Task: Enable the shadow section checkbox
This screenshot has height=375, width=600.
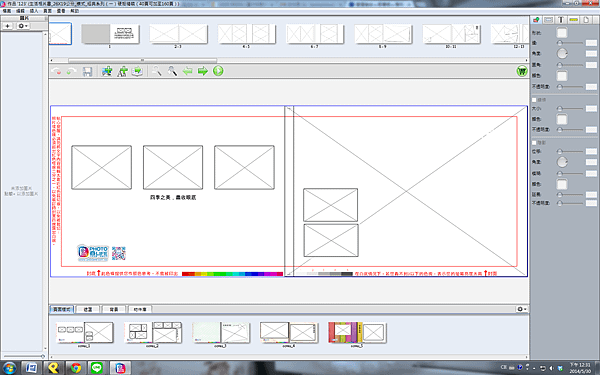Action: coord(534,143)
